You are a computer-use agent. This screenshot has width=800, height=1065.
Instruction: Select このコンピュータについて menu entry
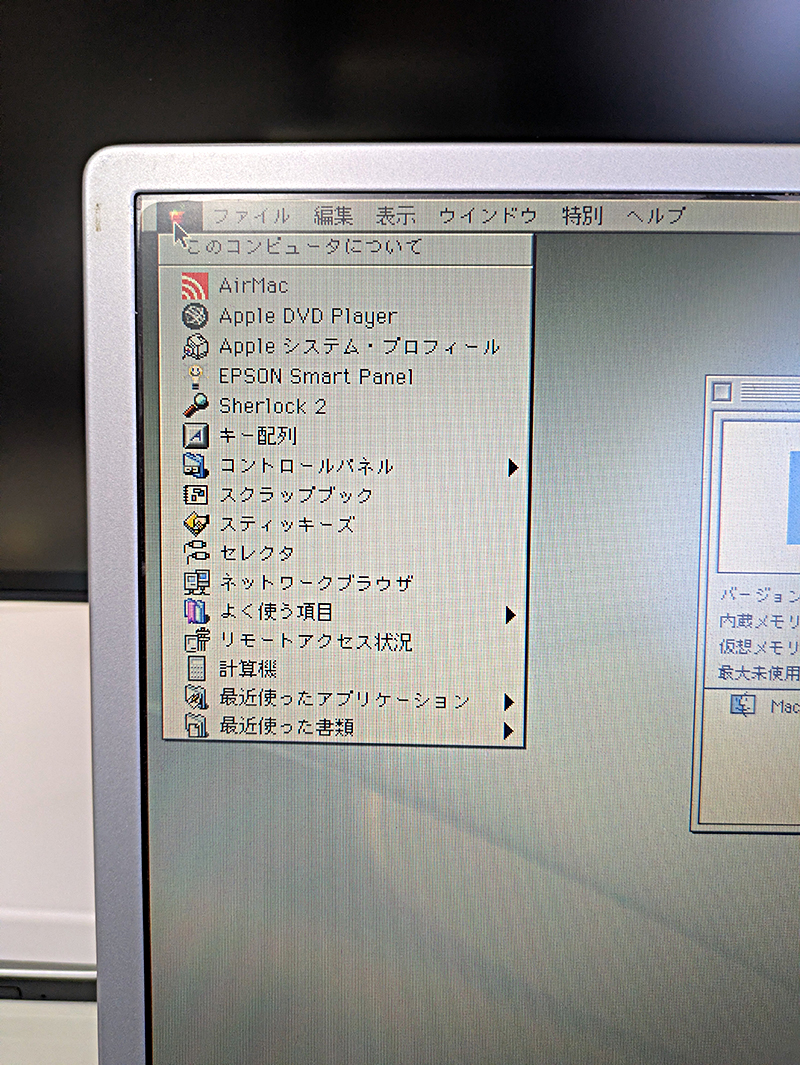pos(305,247)
